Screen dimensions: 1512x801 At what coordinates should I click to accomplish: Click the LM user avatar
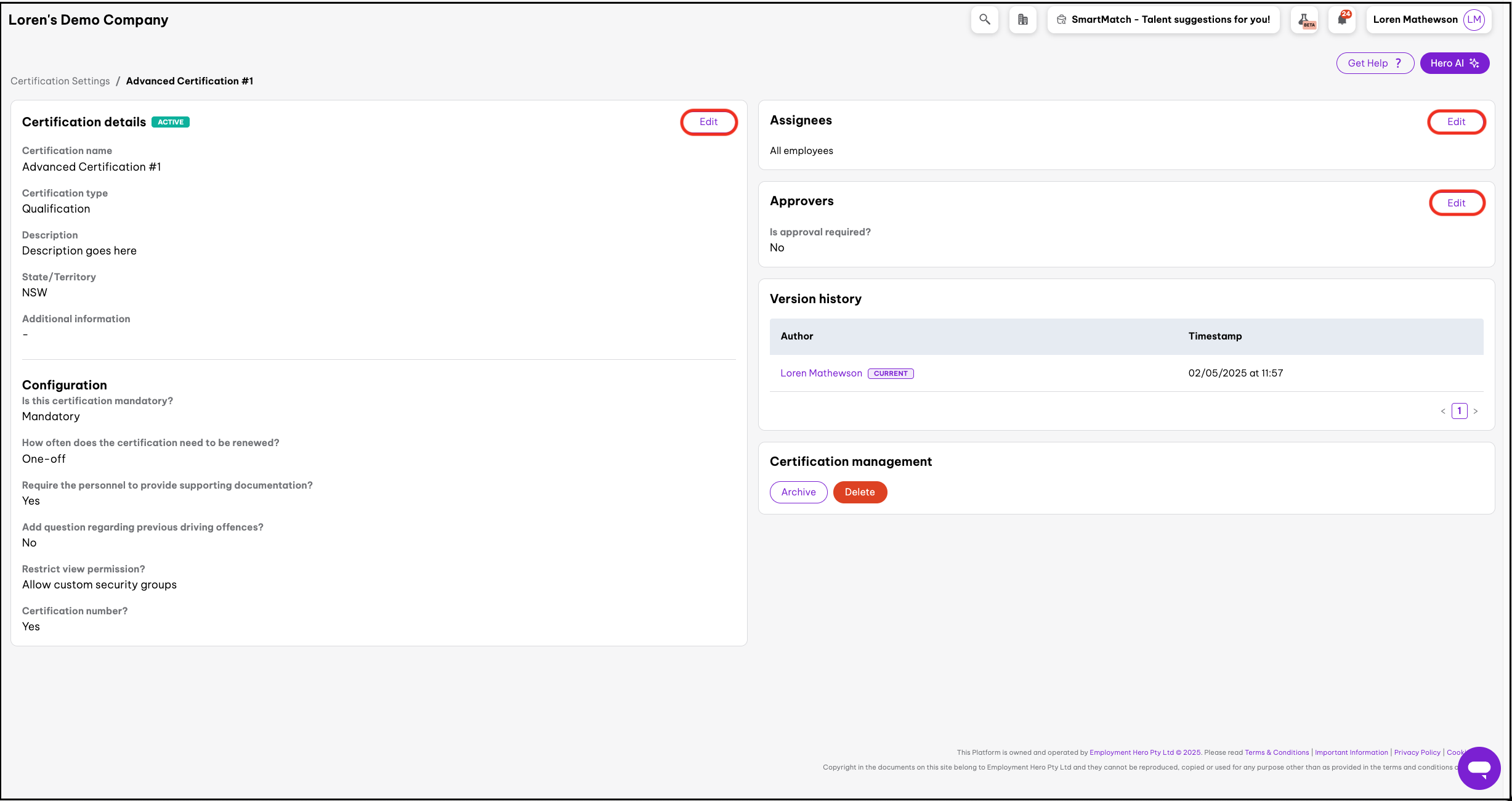pyautogui.click(x=1474, y=20)
